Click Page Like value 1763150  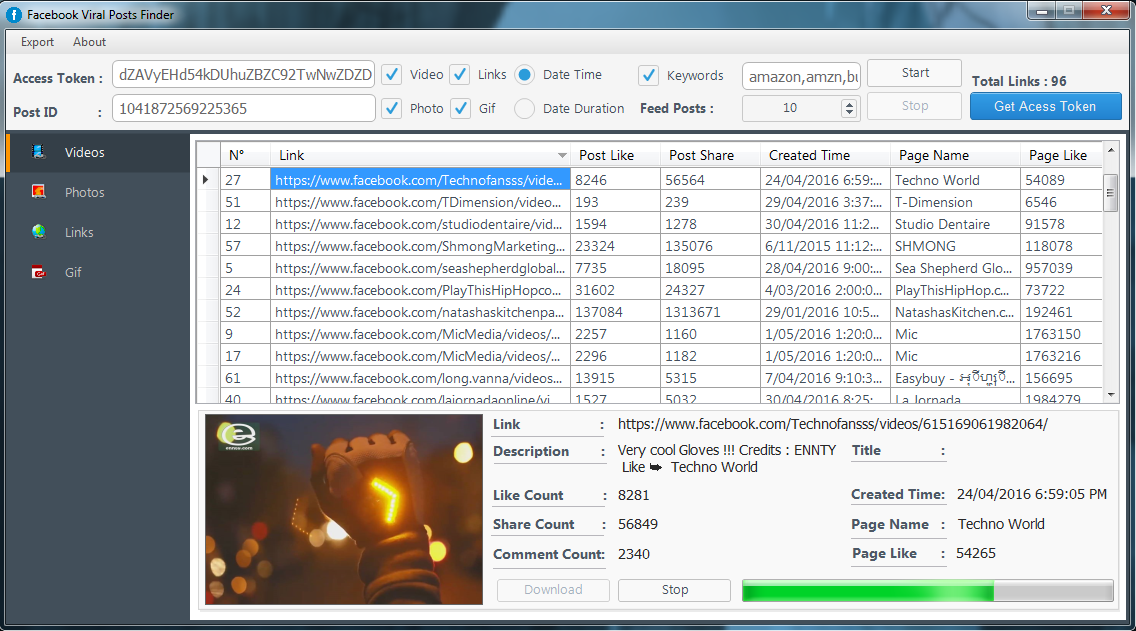pyautogui.click(x=1061, y=334)
